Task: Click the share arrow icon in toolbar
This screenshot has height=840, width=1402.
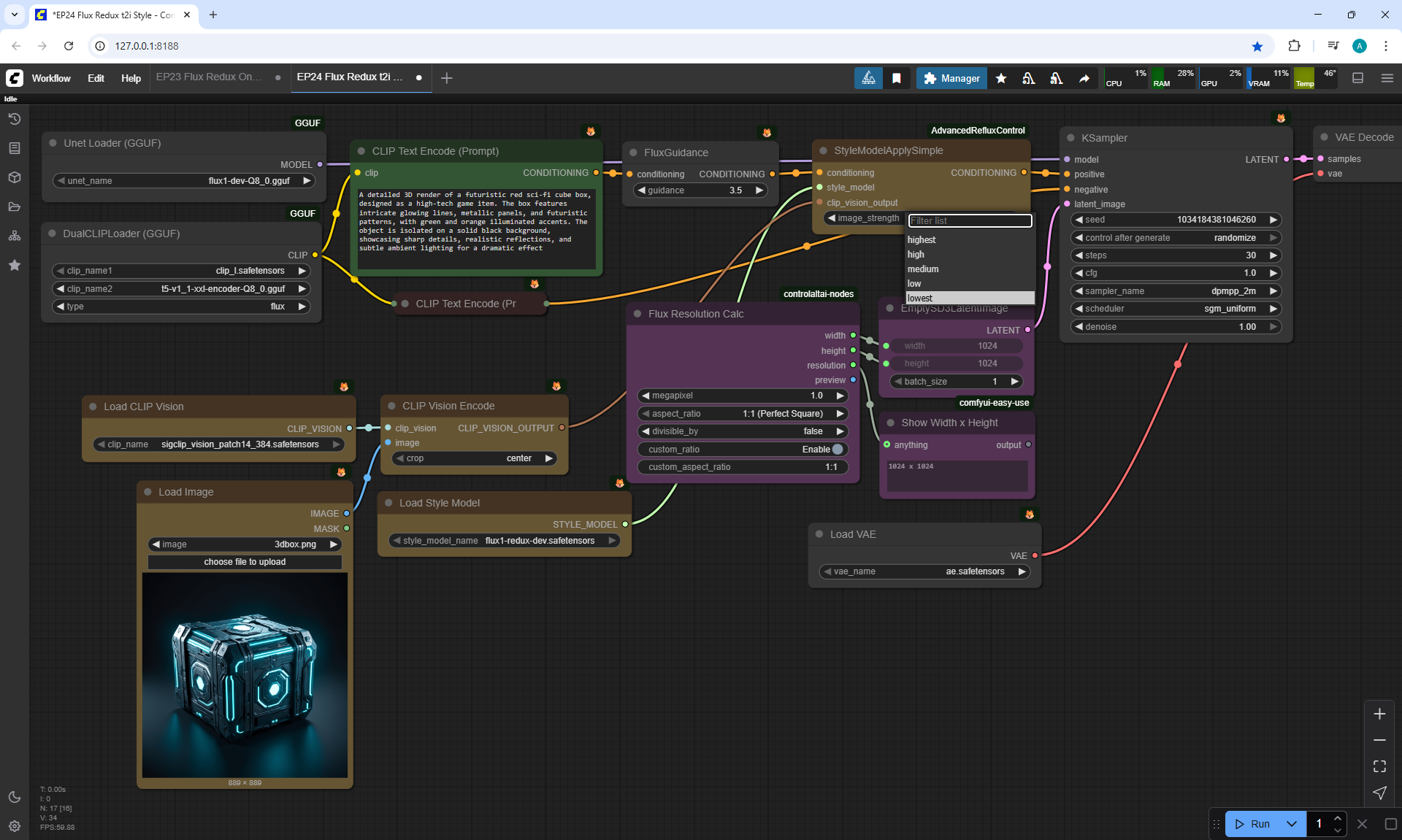Action: click(x=1084, y=78)
